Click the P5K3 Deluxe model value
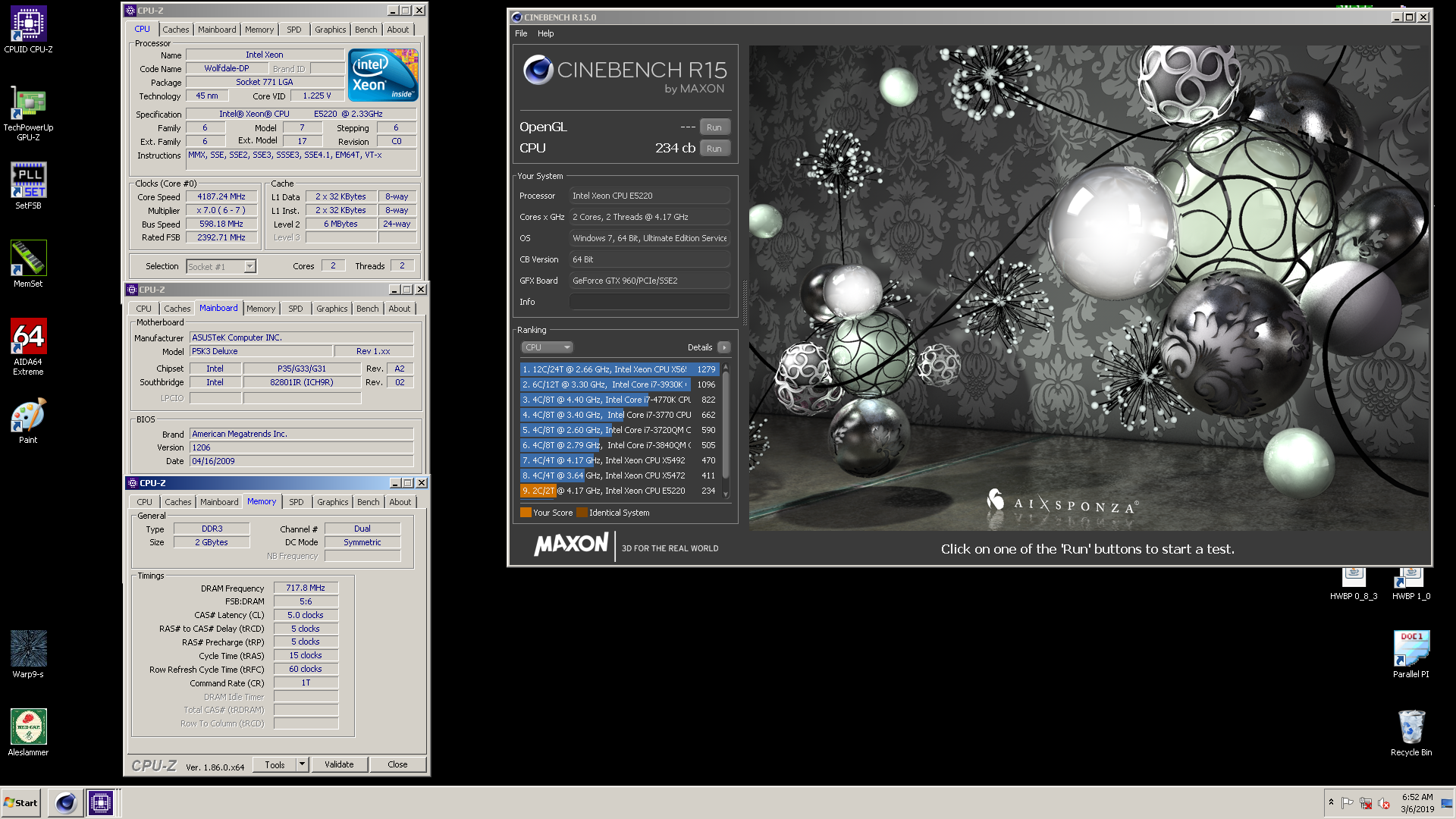Screen dimensions: 1456x819 [x=261, y=351]
